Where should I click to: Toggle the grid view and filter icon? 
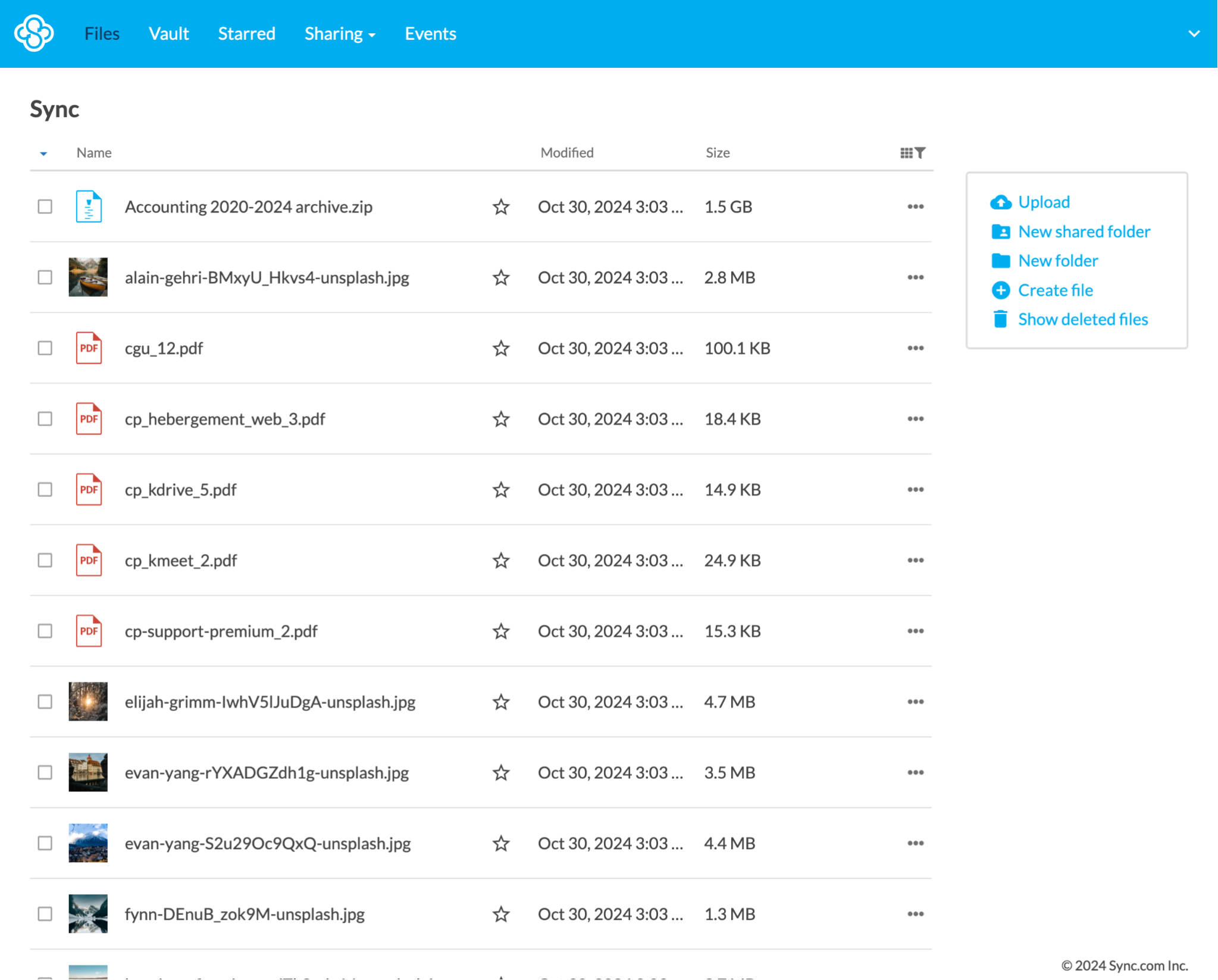[x=912, y=153]
